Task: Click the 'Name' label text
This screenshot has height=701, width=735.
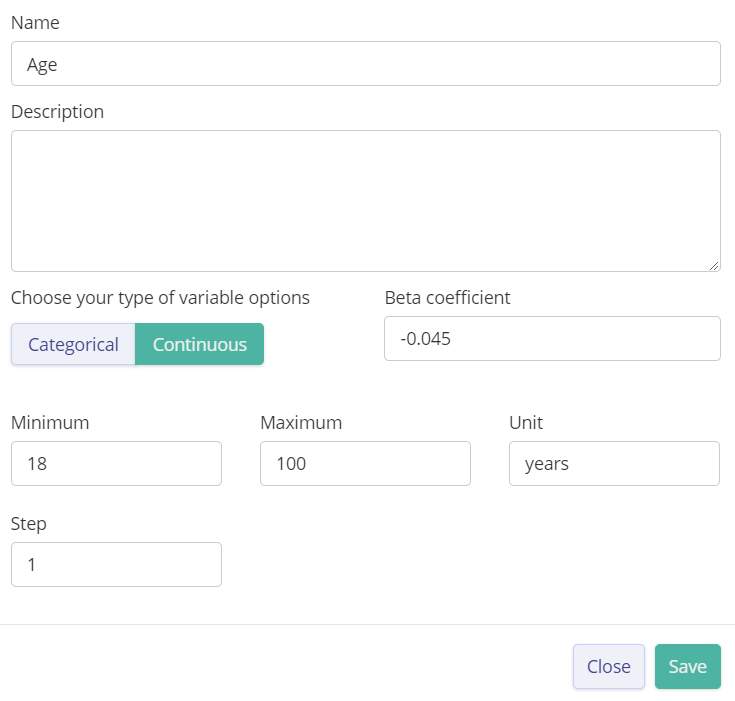Action: (x=34, y=22)
